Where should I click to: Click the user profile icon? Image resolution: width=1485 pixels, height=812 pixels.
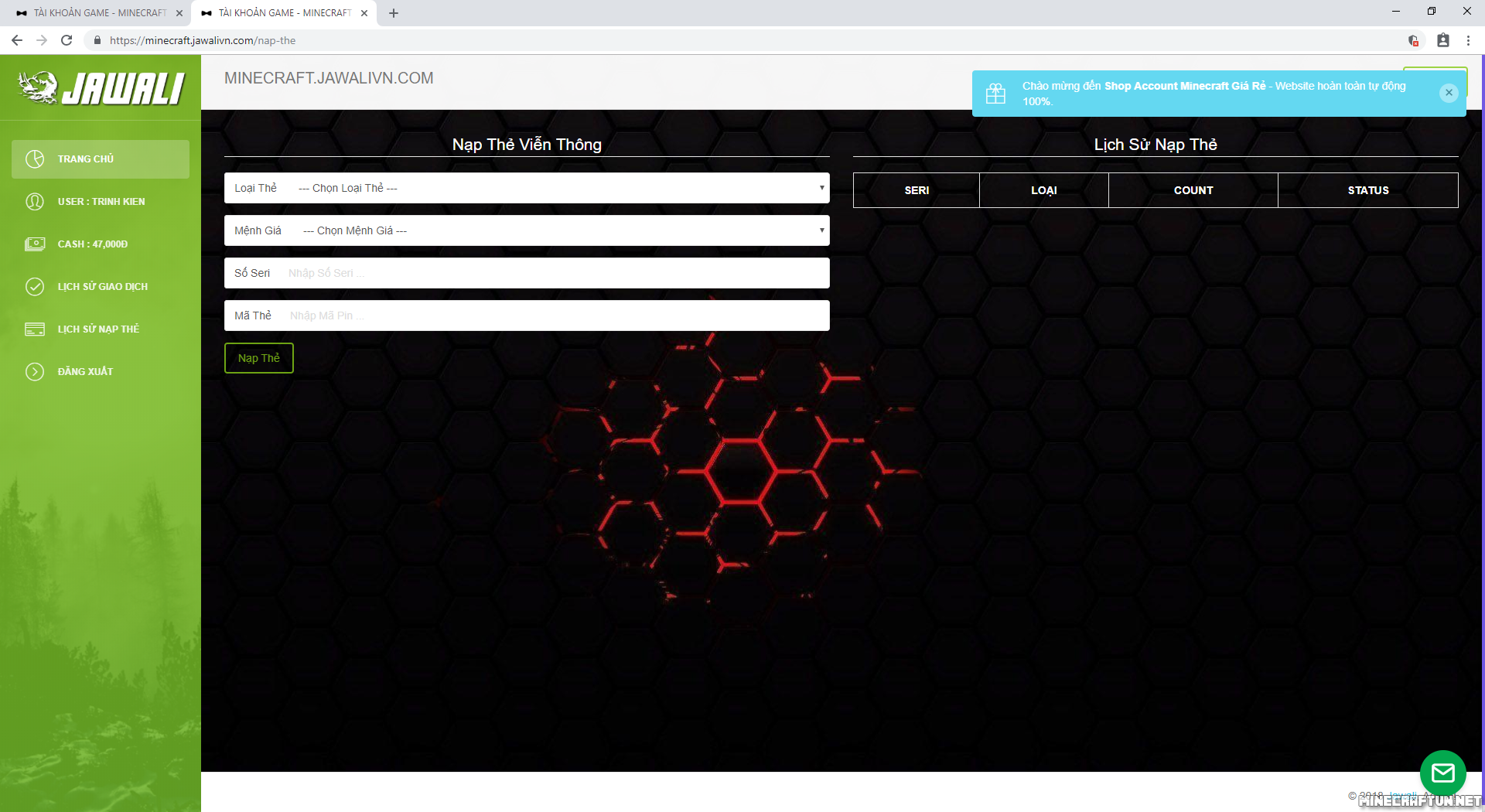(x=35, y=202)
